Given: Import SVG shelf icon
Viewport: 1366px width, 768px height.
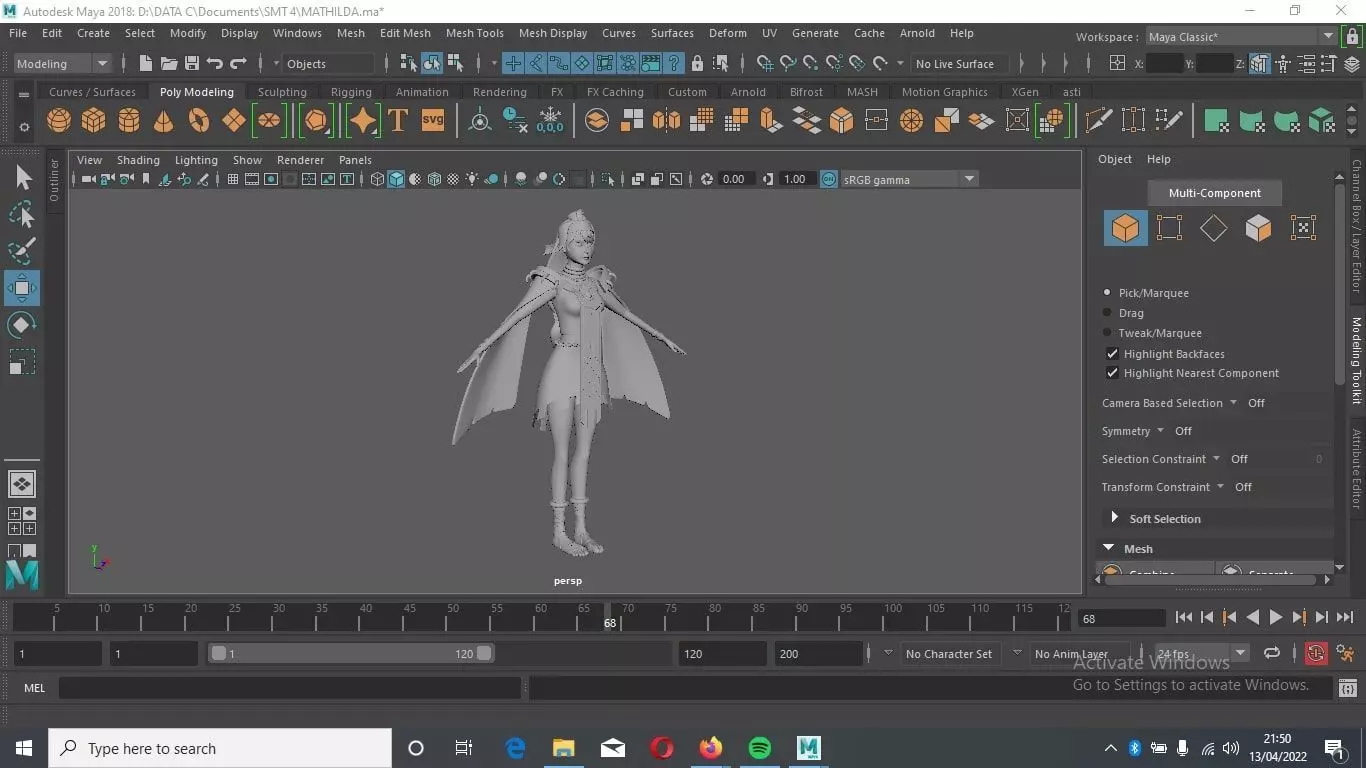Looking at the screenshot, I should coord(433,120).
